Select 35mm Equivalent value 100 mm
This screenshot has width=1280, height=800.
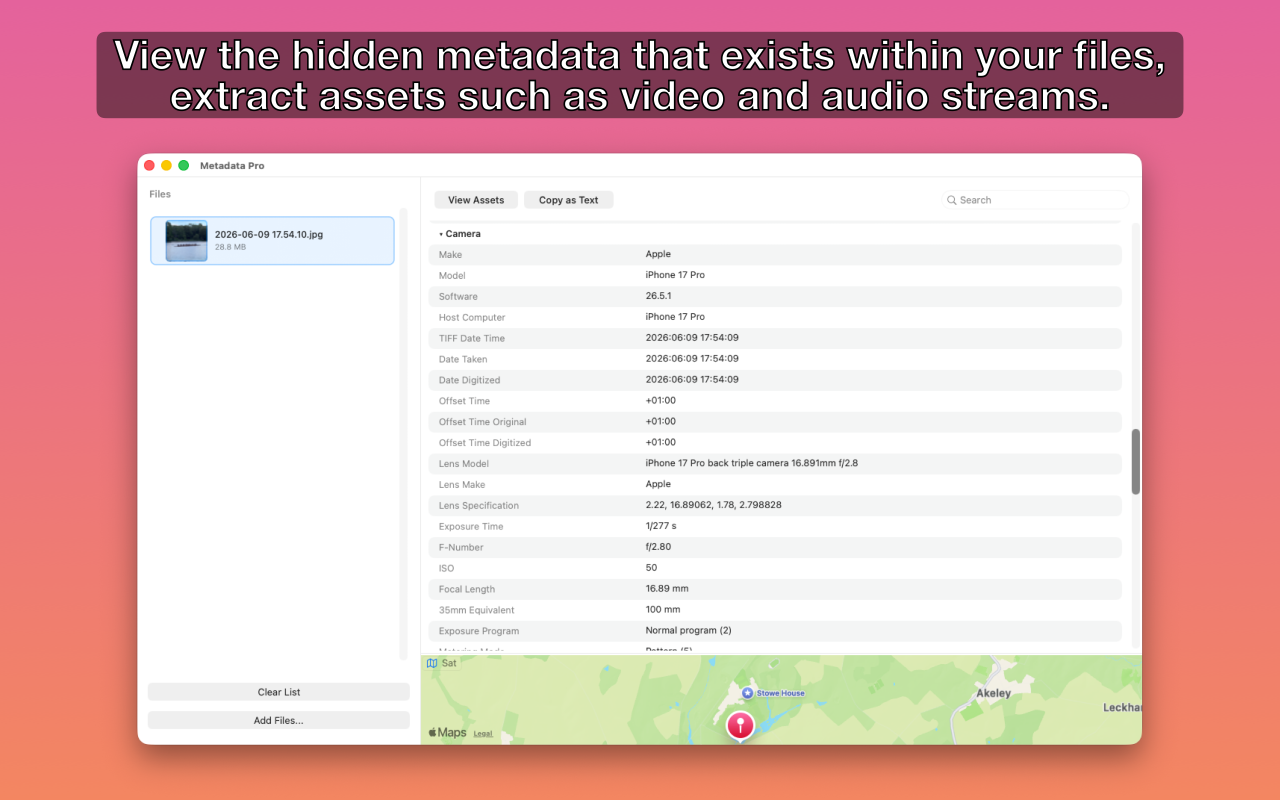(x=663, y=610)
